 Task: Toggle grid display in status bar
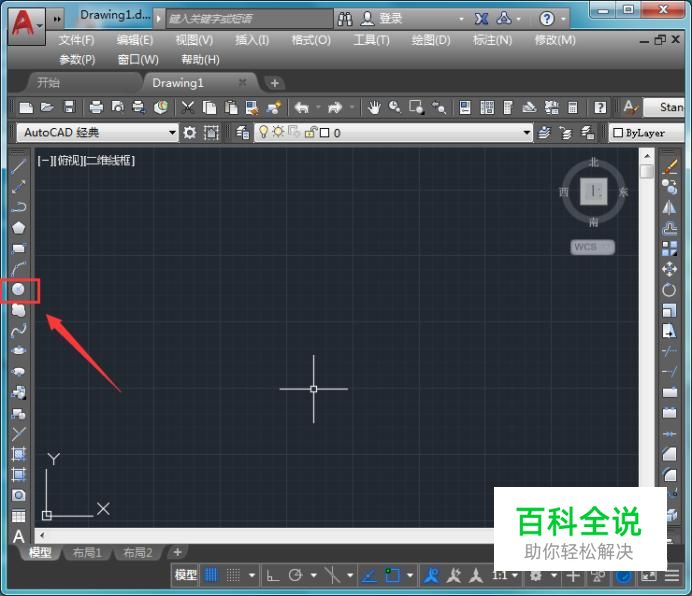[211, 575]
